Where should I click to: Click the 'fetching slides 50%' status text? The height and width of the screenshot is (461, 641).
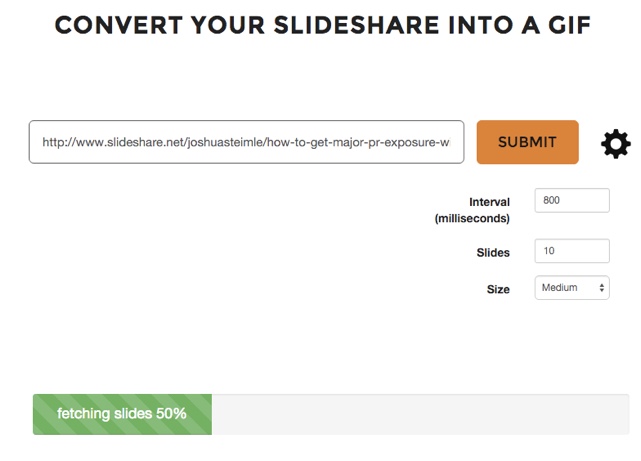pos(122,414)
